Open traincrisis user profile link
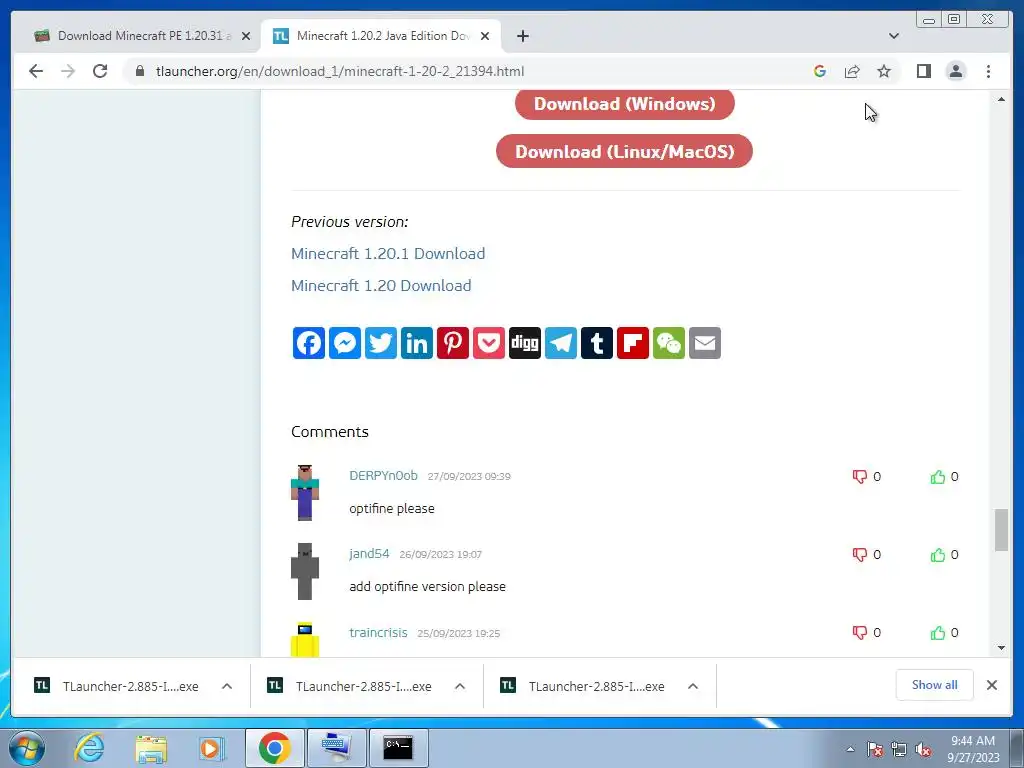 [x=378, y=632]
